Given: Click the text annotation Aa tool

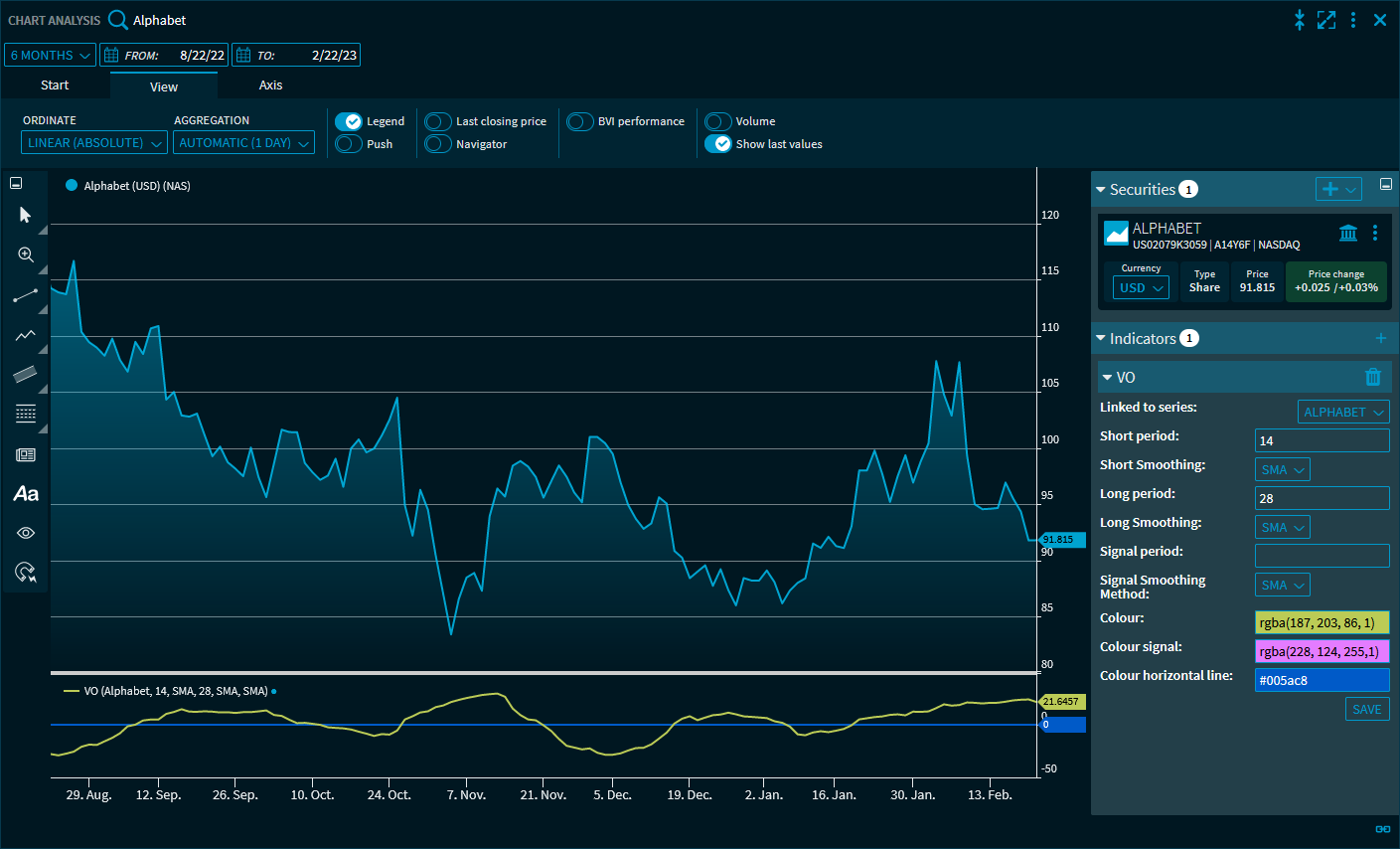Looking at the screenshot, I should pos(26,494).
